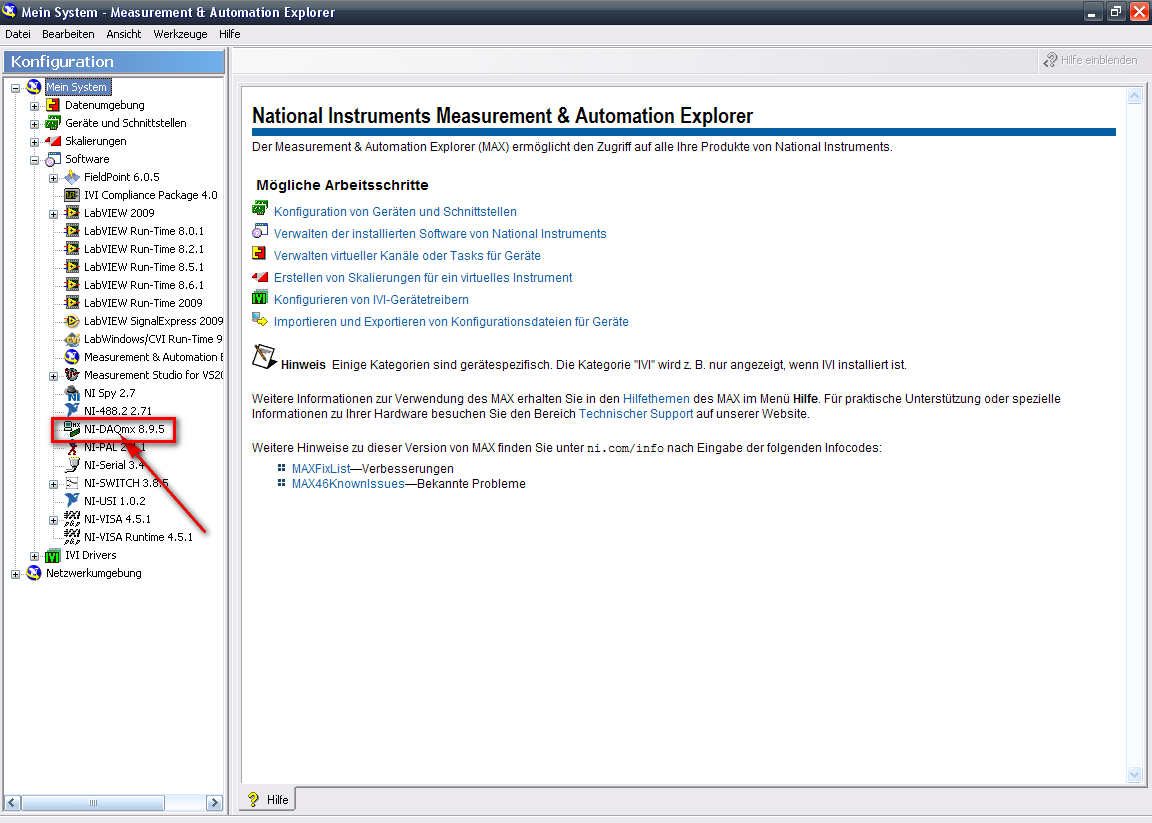Expand the NI-SWITCH 3.8.5 node
Screen dimensions: 1152x823
click(54, 484)
